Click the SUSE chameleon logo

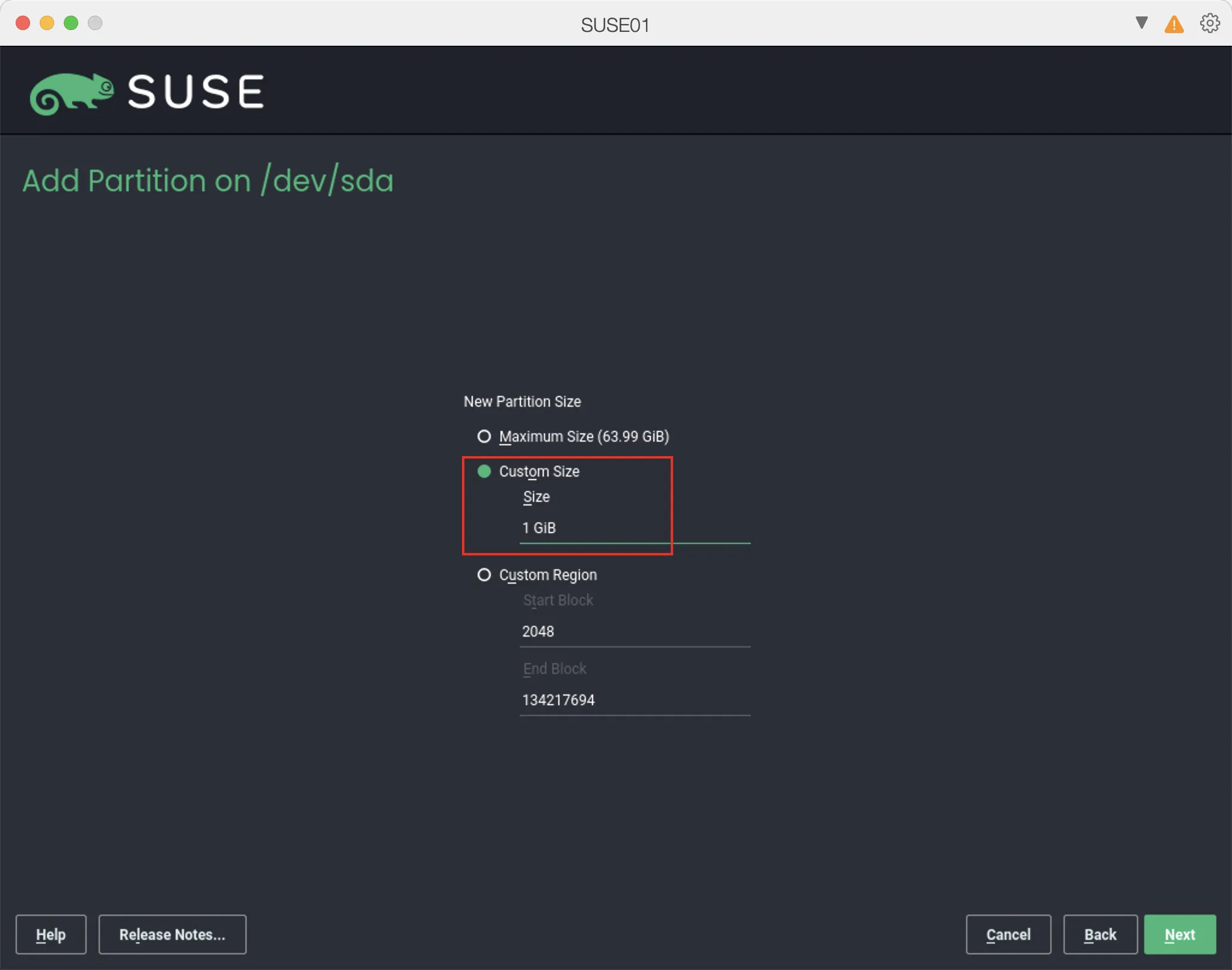coord(72,91)
